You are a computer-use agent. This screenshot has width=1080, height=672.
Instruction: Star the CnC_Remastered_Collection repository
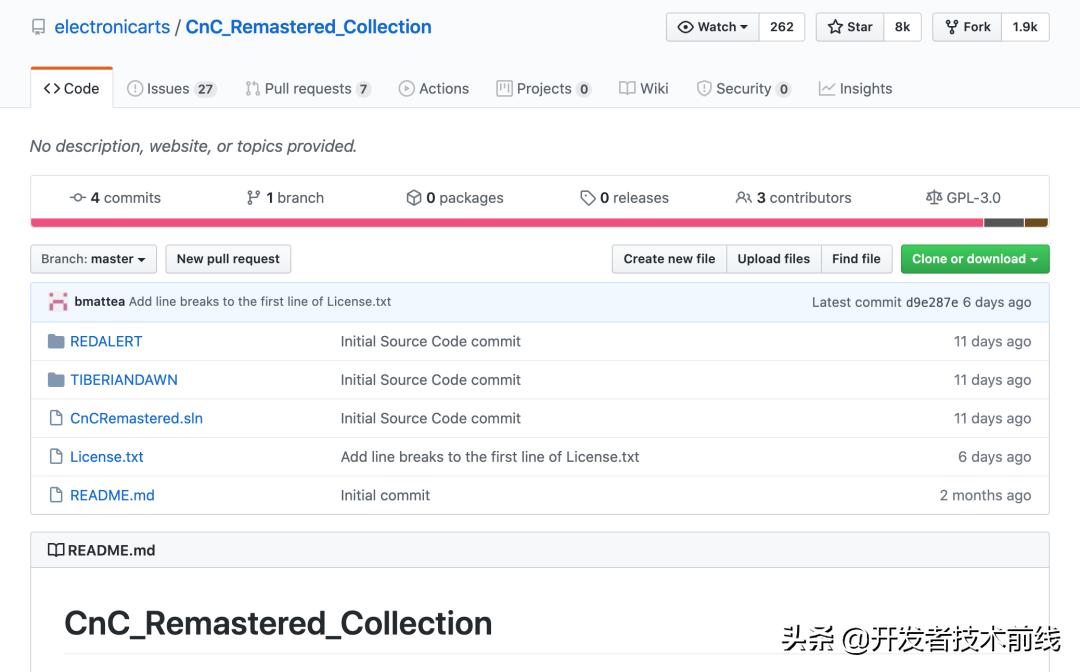(x=850, y=27)
